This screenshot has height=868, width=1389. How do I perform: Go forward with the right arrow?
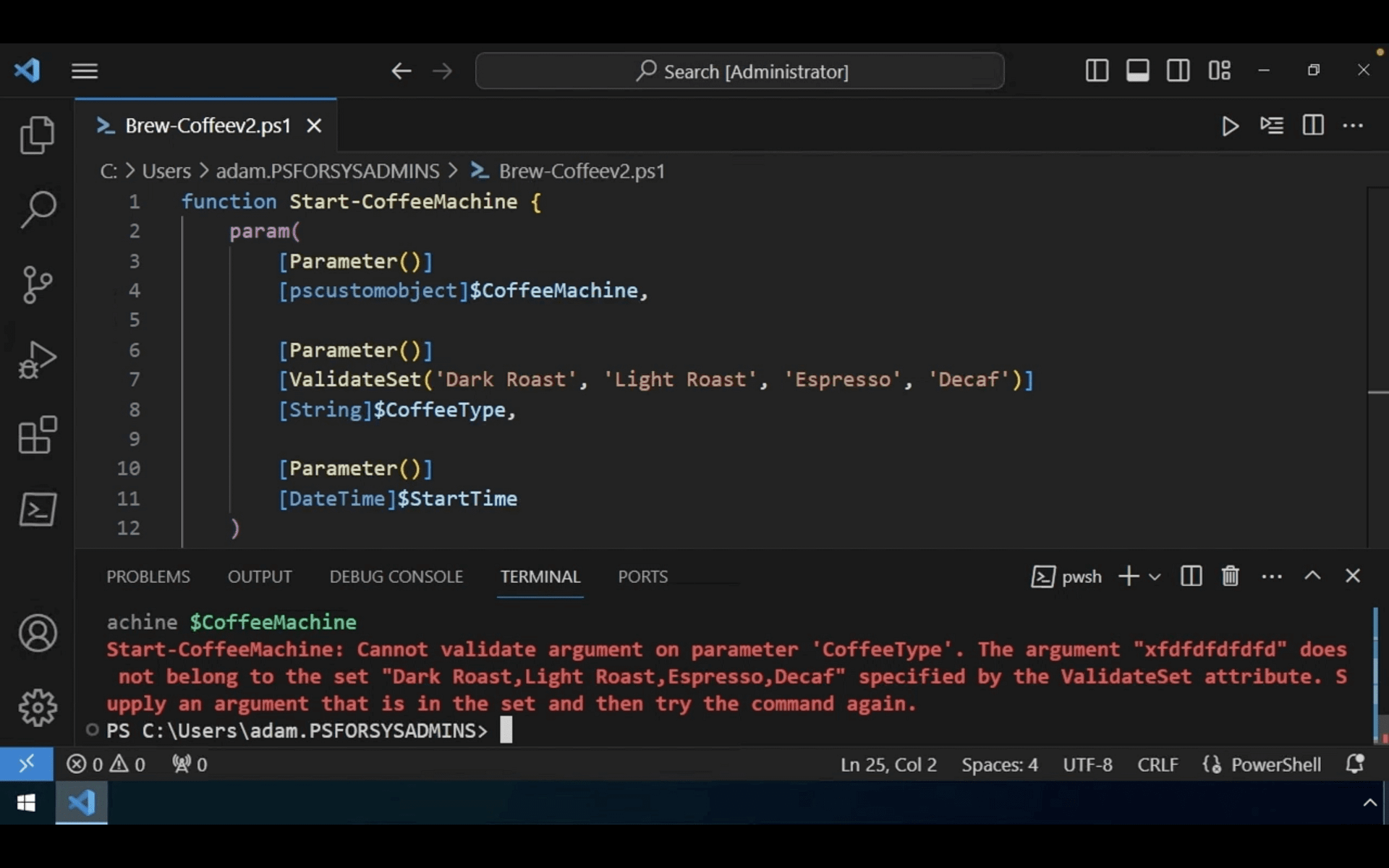click(442, 71)
